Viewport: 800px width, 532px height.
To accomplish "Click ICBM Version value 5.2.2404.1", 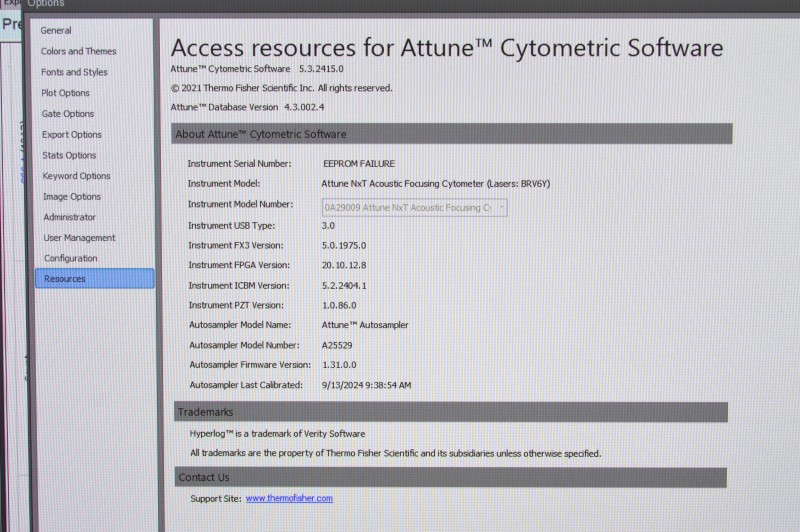I will pyautogui.click(x=344, y=286).
